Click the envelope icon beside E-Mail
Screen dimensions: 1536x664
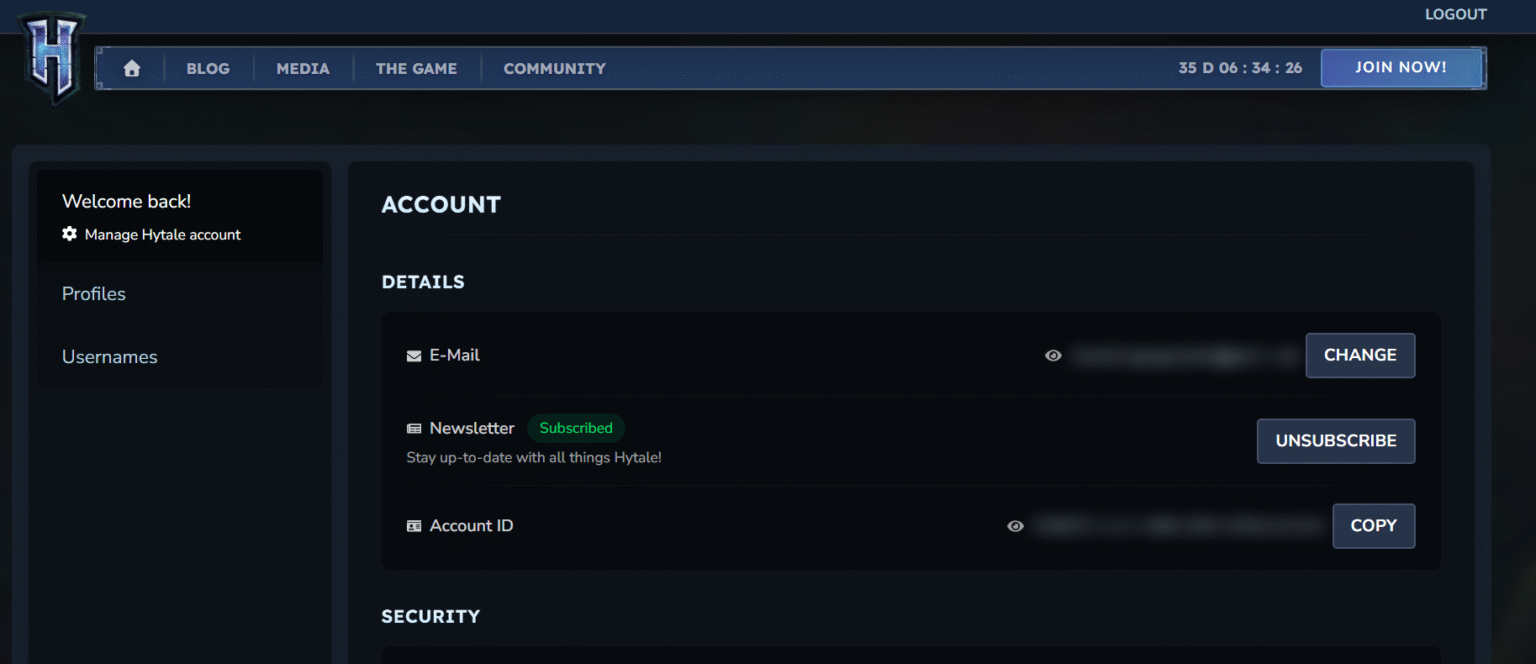click(413, 355)
